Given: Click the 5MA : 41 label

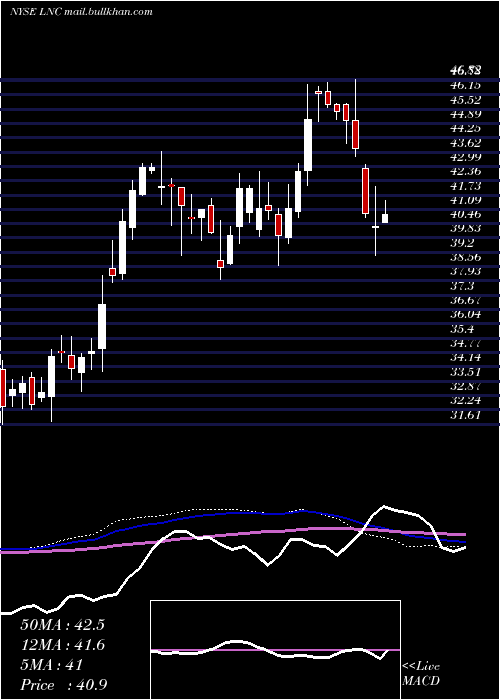Looking at the screenshot, I should coord(52,665).
